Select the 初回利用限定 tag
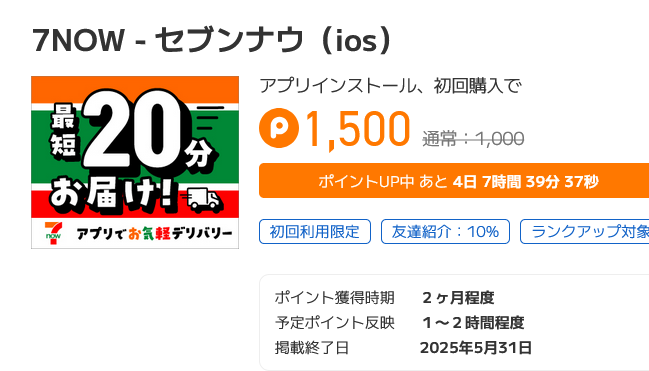The image size is (649, 371). (x=315, y=231)
